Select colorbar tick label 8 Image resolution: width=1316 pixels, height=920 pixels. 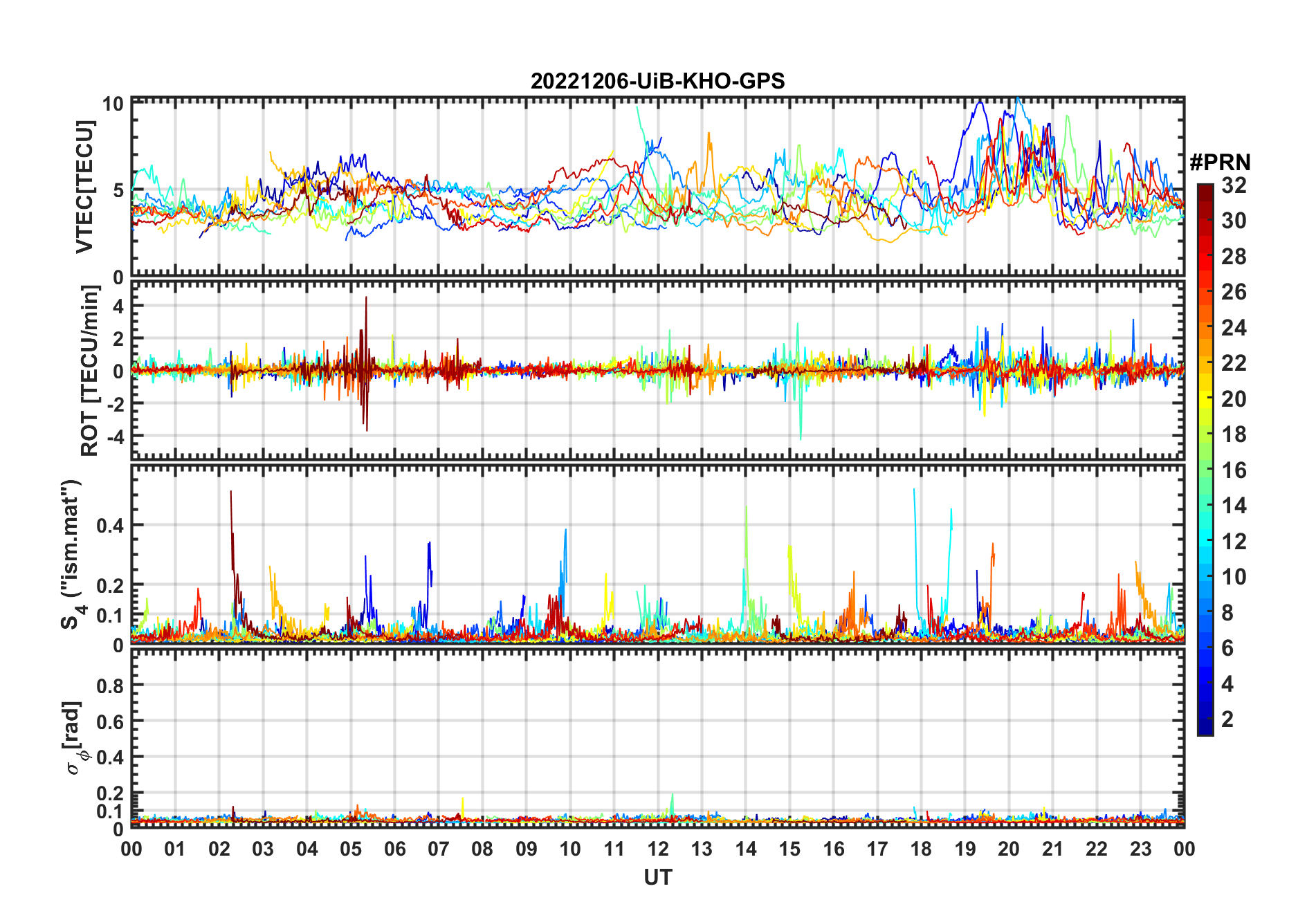coord(1227,613)
